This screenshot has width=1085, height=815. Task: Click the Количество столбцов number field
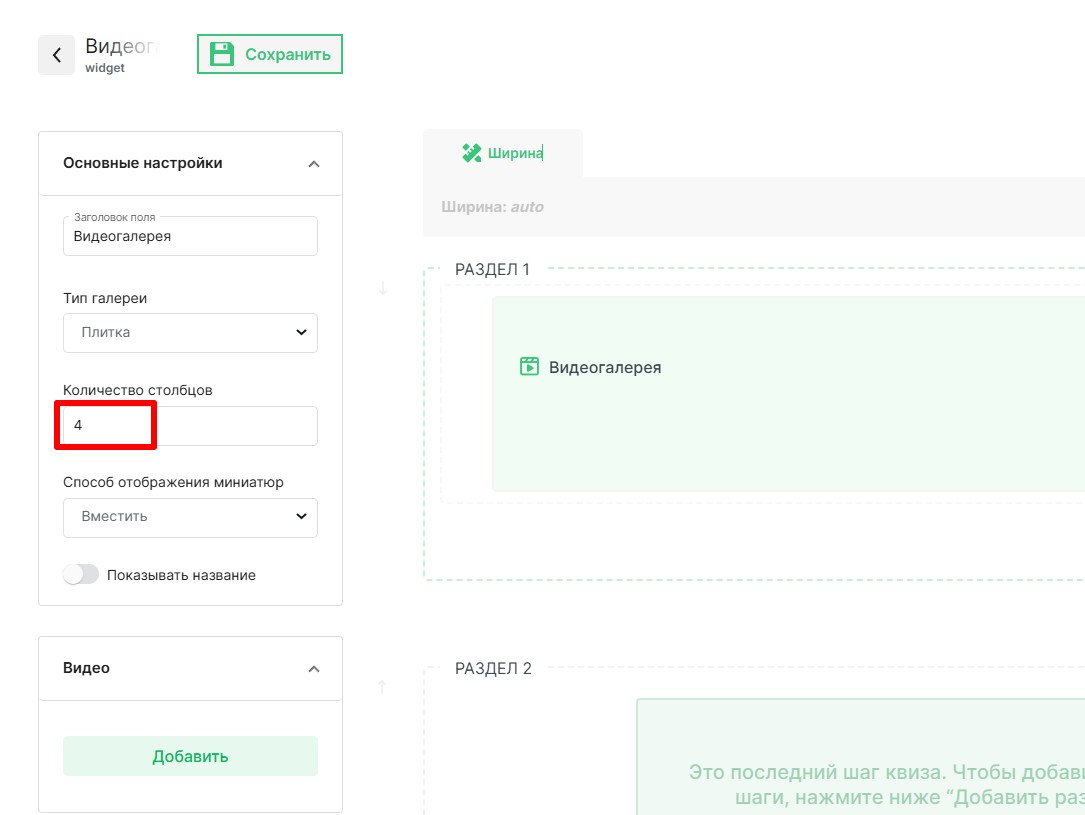(x=190, y=425)
